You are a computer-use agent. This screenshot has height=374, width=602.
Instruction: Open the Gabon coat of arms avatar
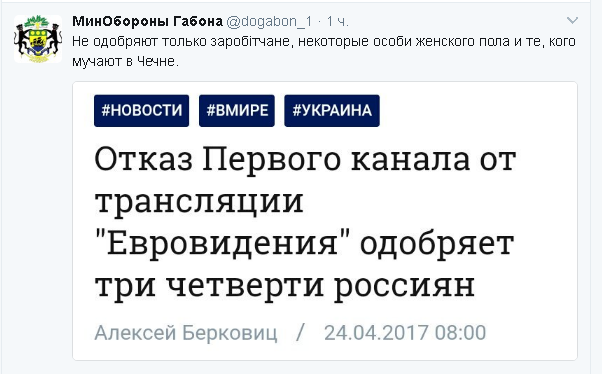coord(38,39)
